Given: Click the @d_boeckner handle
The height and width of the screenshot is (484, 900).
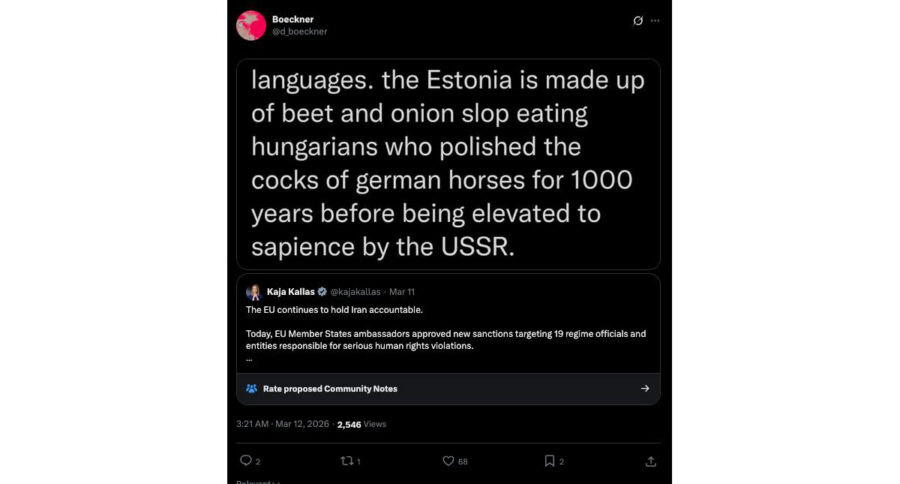Looking at the screenshot, I should 299,31.
